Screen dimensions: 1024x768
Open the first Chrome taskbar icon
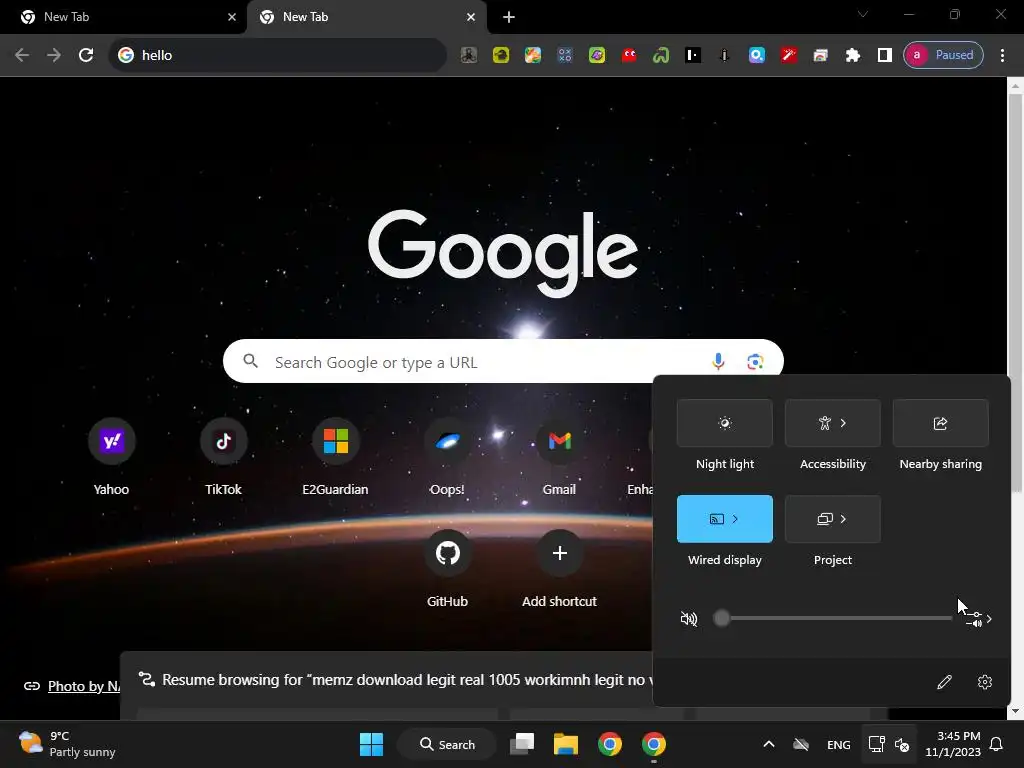coord(610,744)
